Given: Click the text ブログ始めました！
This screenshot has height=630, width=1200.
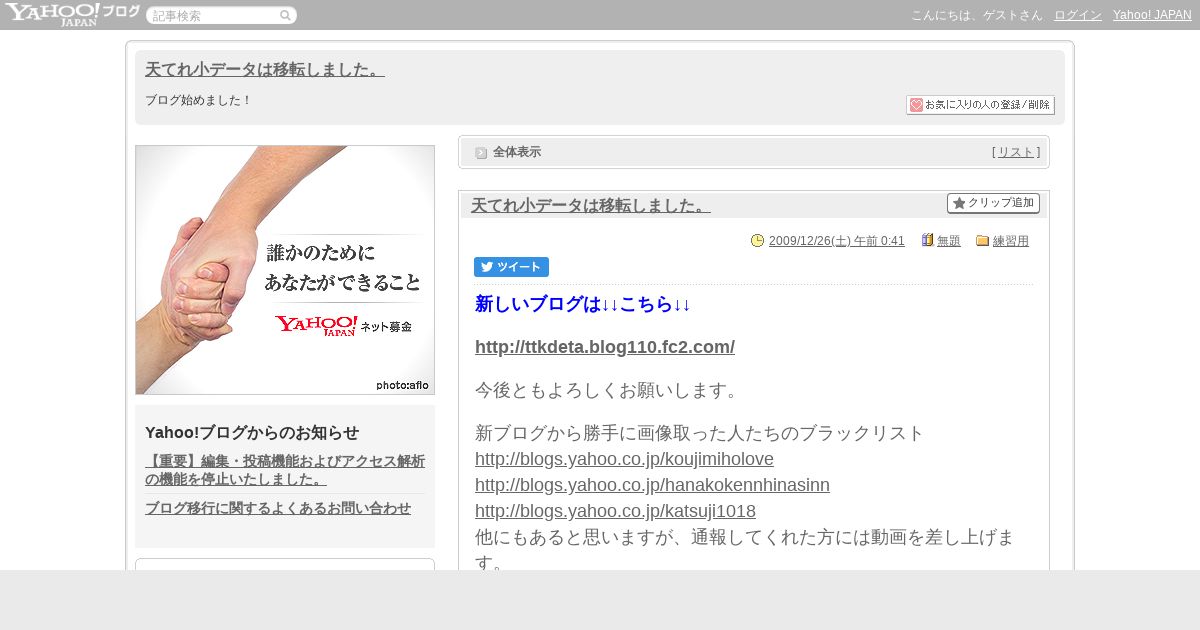Looking at the screenshot, I should [x=199, y=100].
